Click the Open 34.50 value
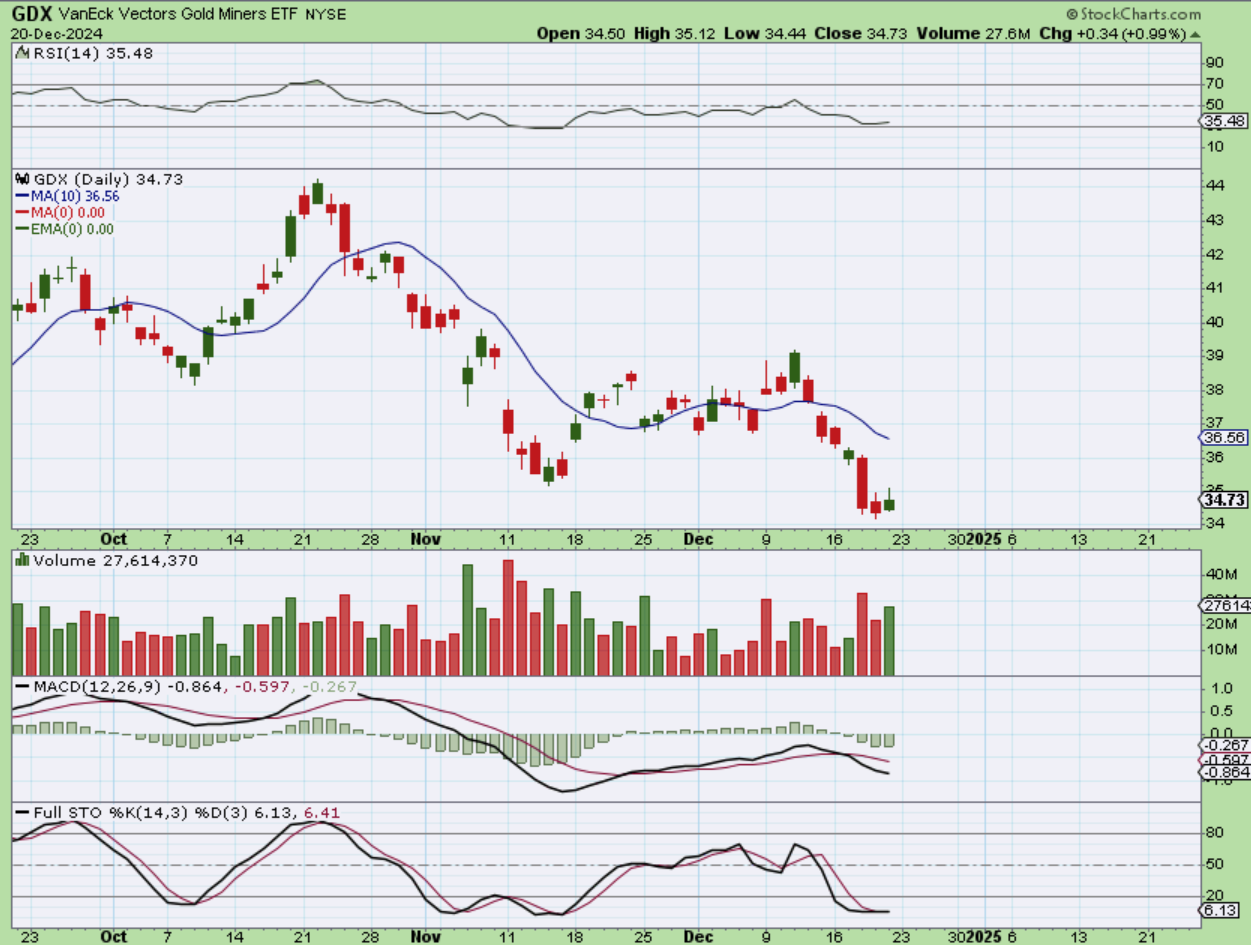This screenshot has width=1251, height=945. coord(583,33)
